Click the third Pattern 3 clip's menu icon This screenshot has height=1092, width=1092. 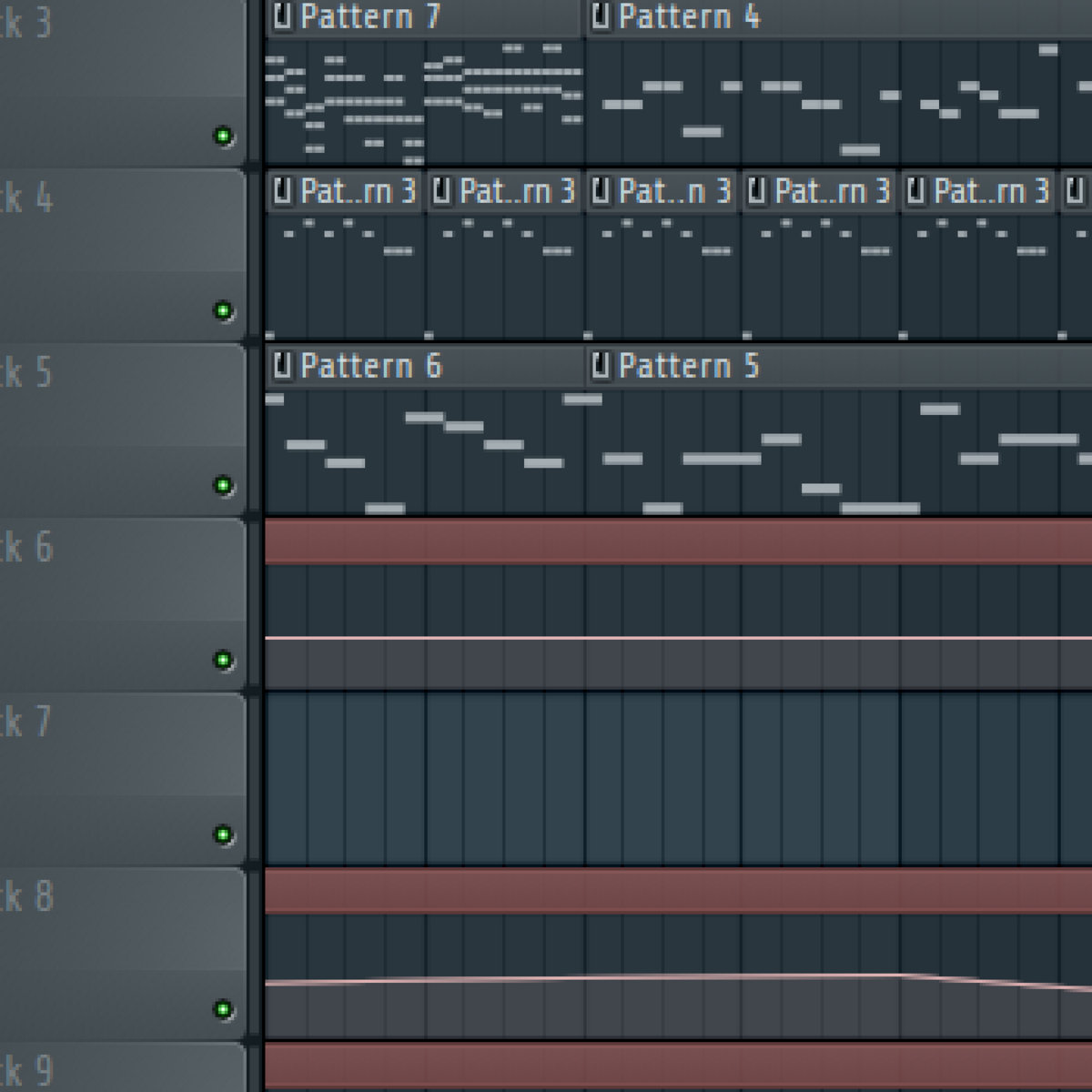pyautogui.click(x=601, y=191)
